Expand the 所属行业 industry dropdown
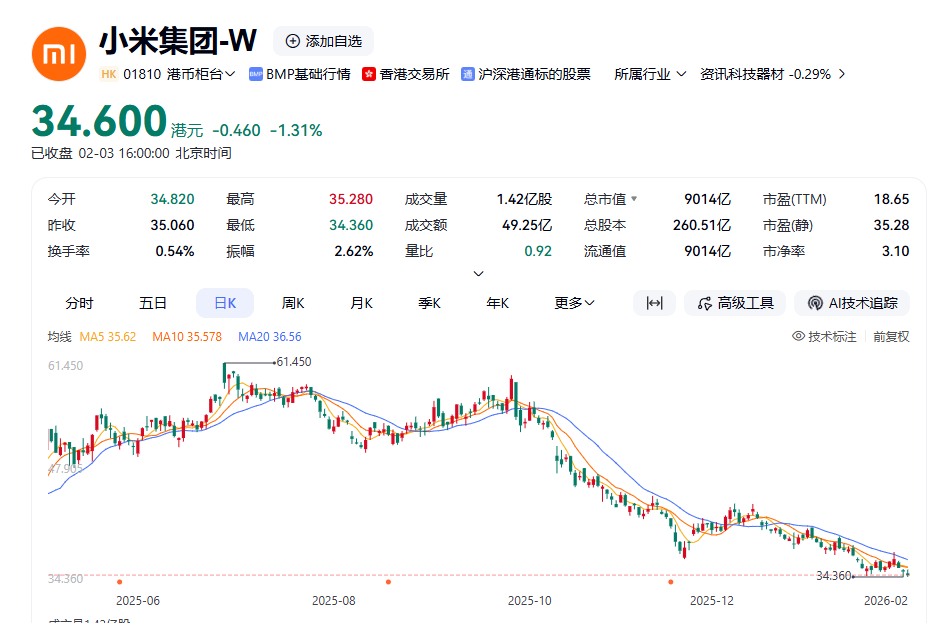This screenshot has height=623, width=938. click(650, 74)
